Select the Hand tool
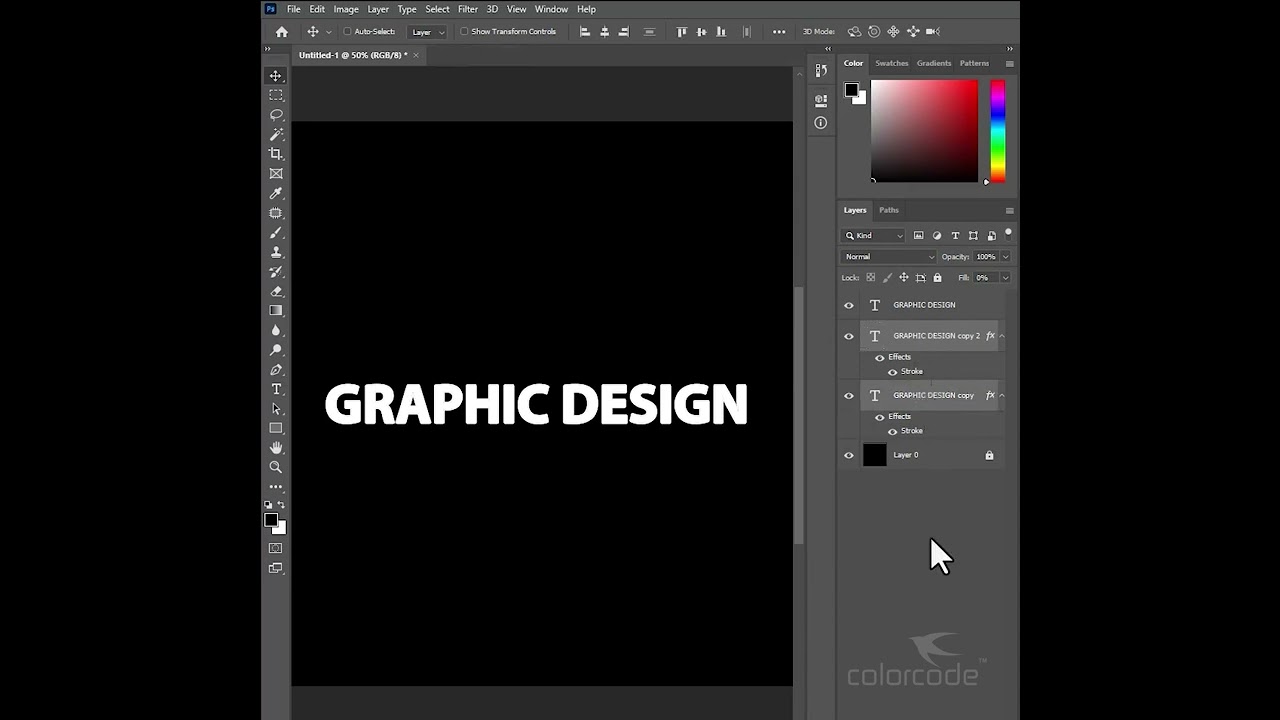The image size is (1280, 720). point(276,448)
